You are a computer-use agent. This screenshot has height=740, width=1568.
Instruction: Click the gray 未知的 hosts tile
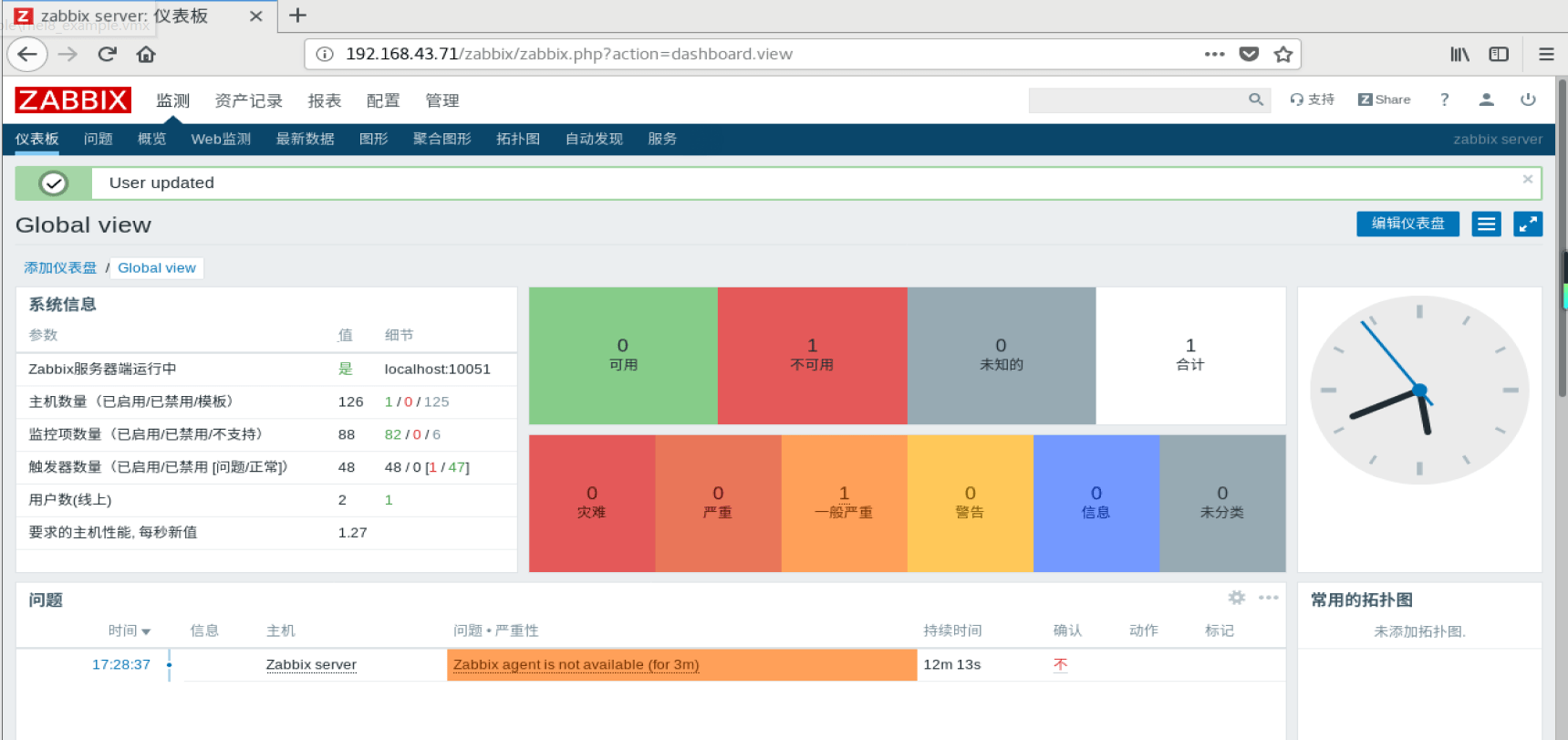pos(1002,356)
